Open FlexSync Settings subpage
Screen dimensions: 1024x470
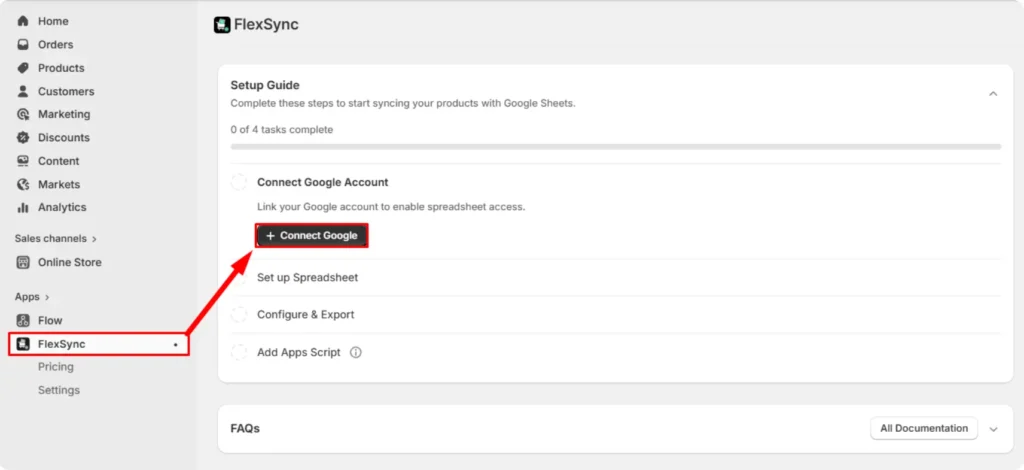click(59, 390)
